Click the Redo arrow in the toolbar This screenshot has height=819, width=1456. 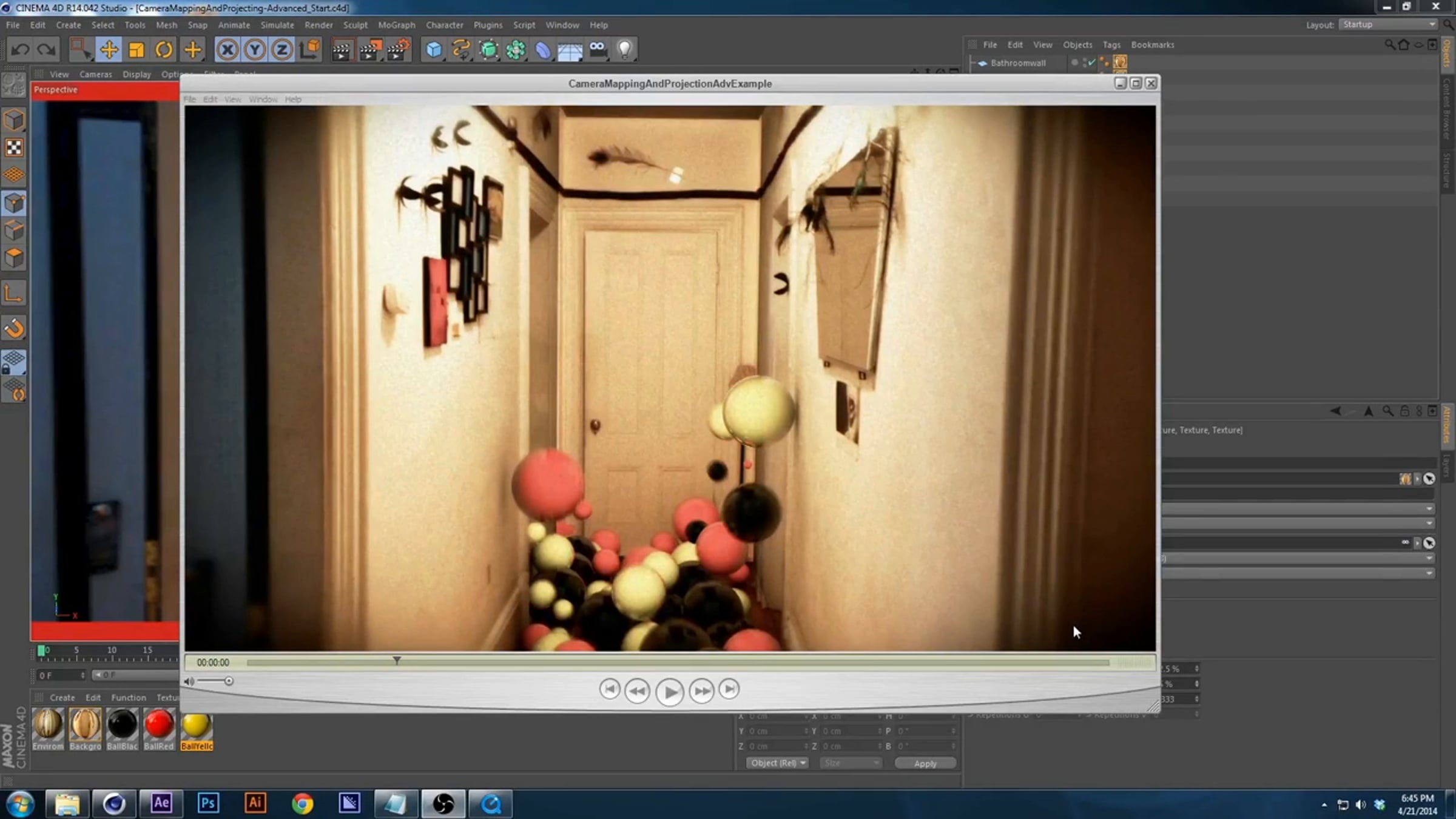coord(47,49)
